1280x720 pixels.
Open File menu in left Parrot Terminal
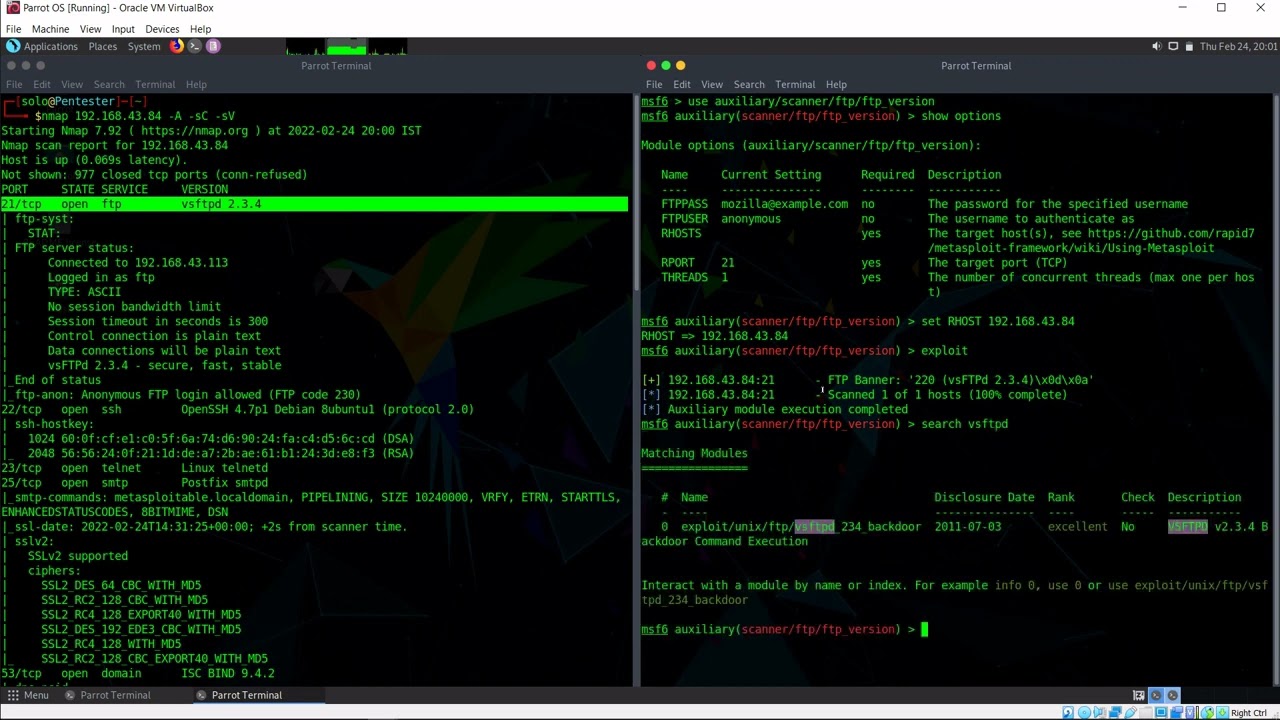click(14, 84)
